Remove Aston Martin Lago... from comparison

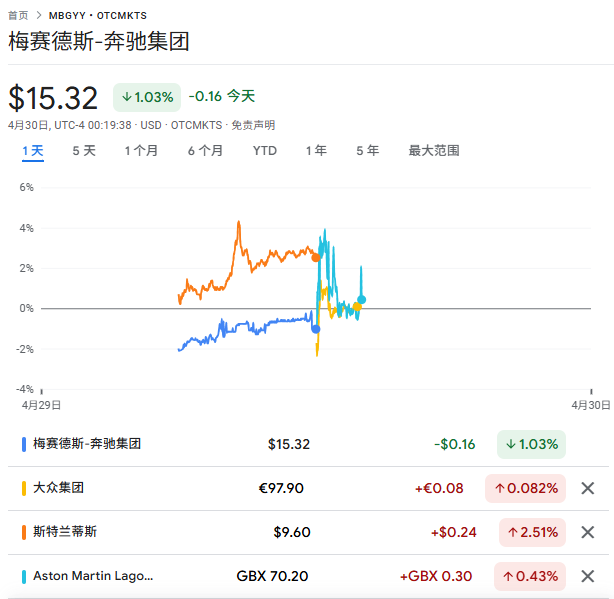[587, 576]
